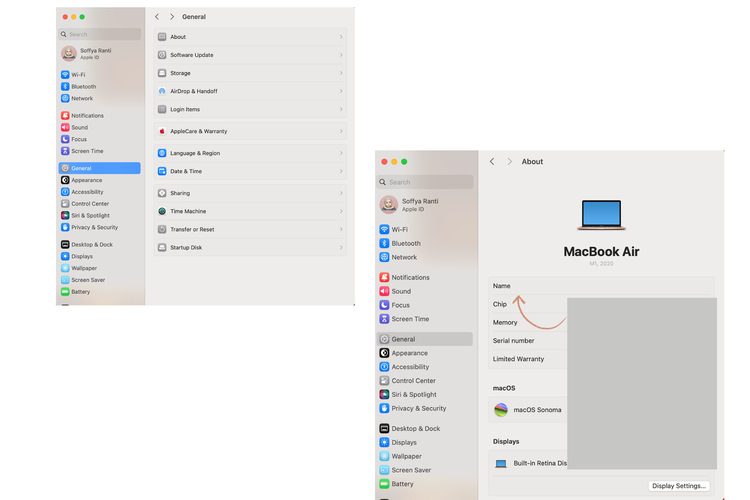Click the macOS Sonoma icon
The height and width of the screenshot is (500, 750).
[x=501, y=410]
